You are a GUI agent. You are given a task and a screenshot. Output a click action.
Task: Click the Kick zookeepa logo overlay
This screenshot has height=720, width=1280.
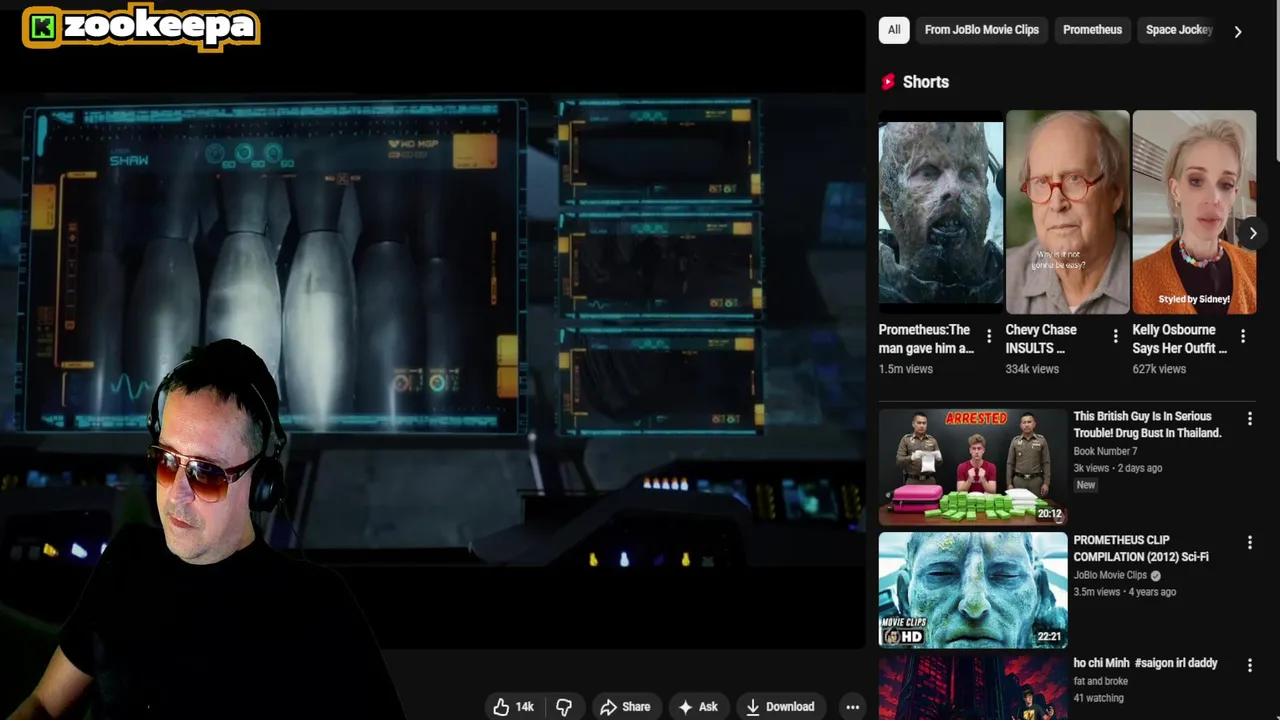pyautogui.click(x=140, y=28)
